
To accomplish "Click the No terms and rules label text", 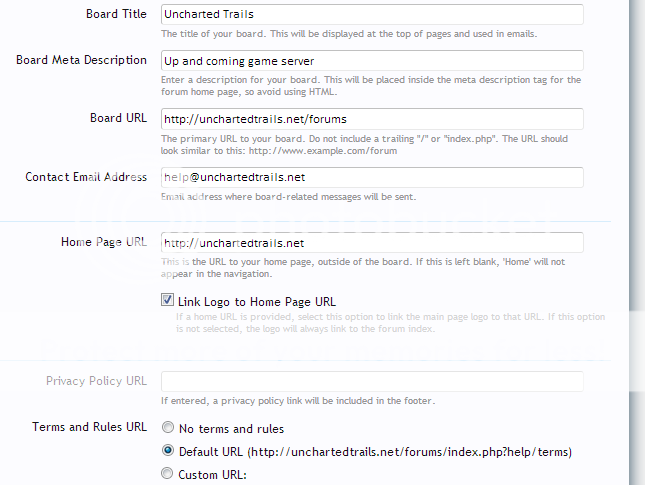I will coord(231,429).
